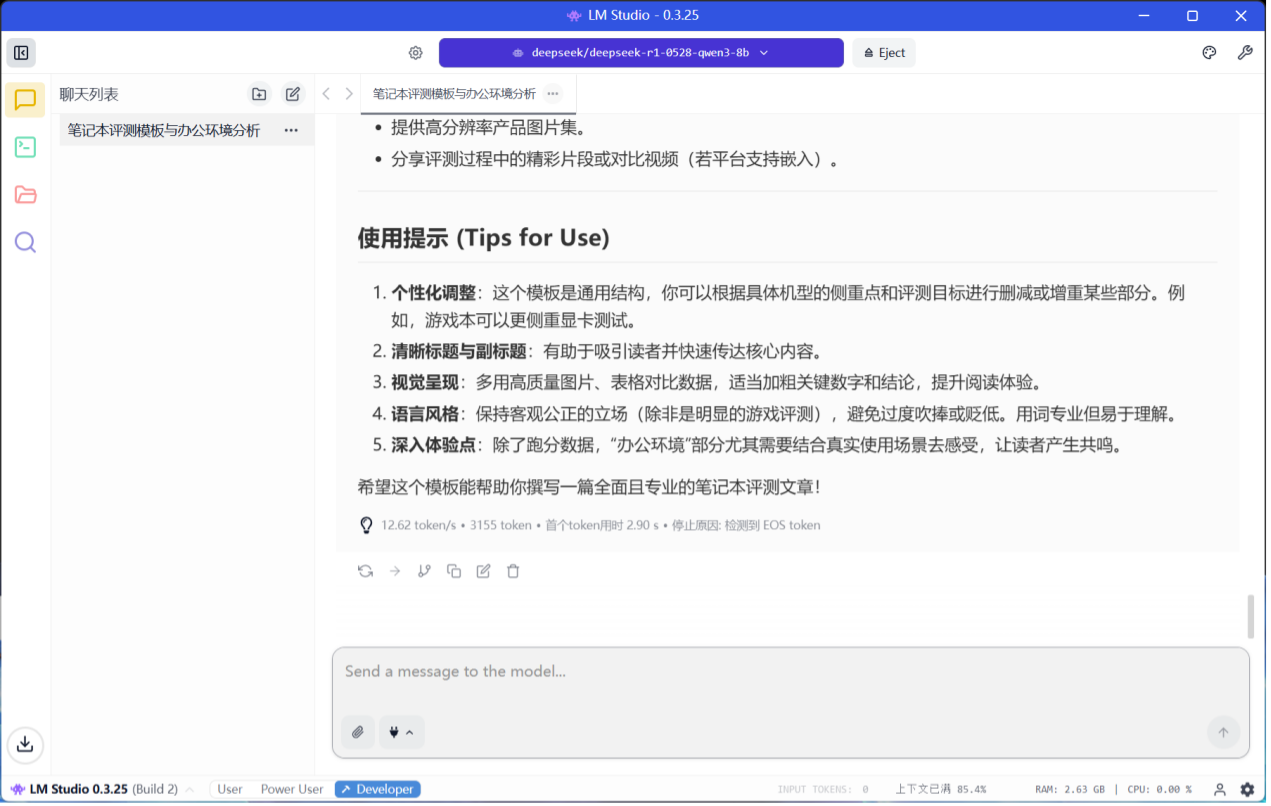Click the download button in sidebar
The image size is (1271, 806).
click(25, 744)
